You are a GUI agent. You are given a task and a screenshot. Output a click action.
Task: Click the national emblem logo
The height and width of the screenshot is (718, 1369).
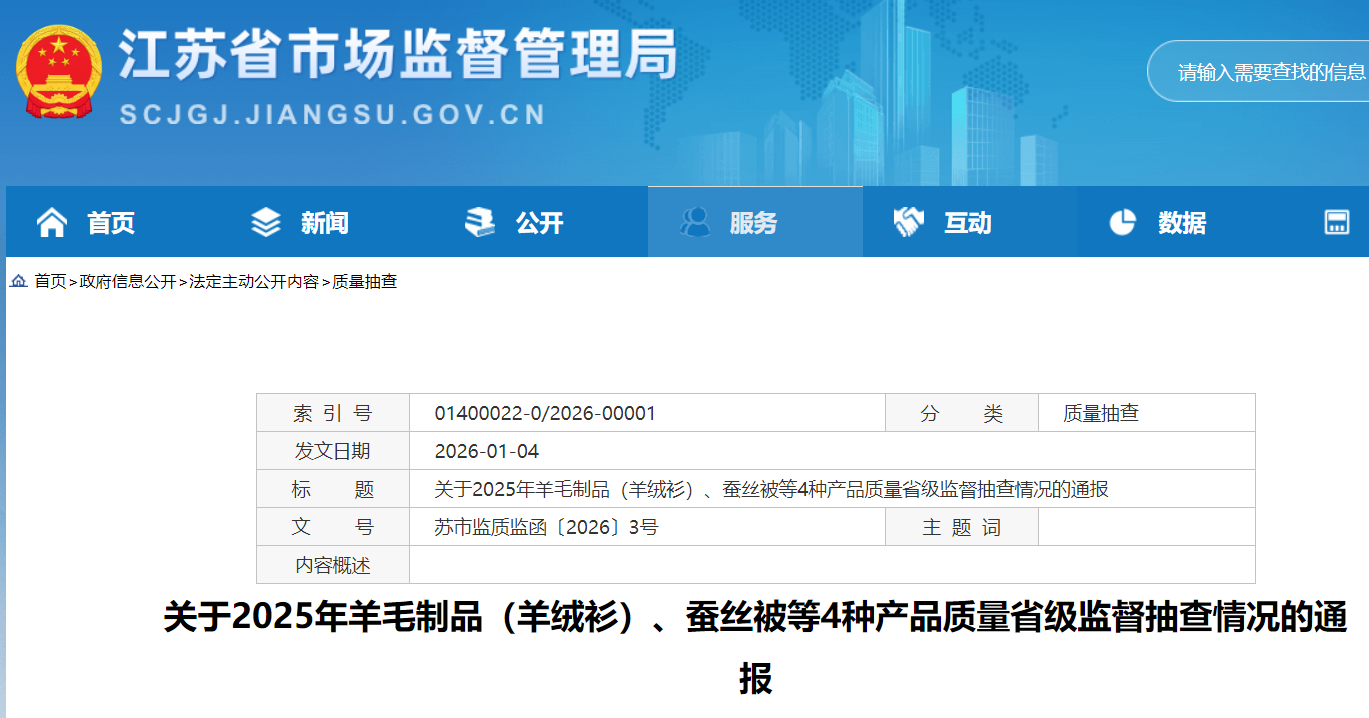click(58, 71)
